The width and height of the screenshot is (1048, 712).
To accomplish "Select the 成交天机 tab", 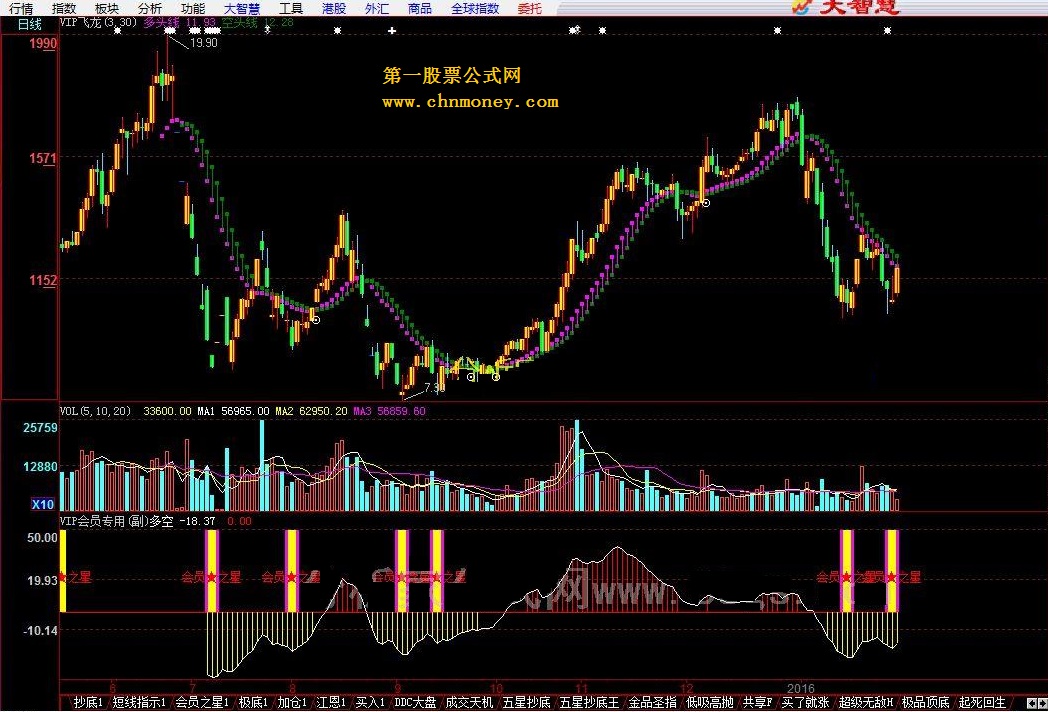I will coord(469,703).
